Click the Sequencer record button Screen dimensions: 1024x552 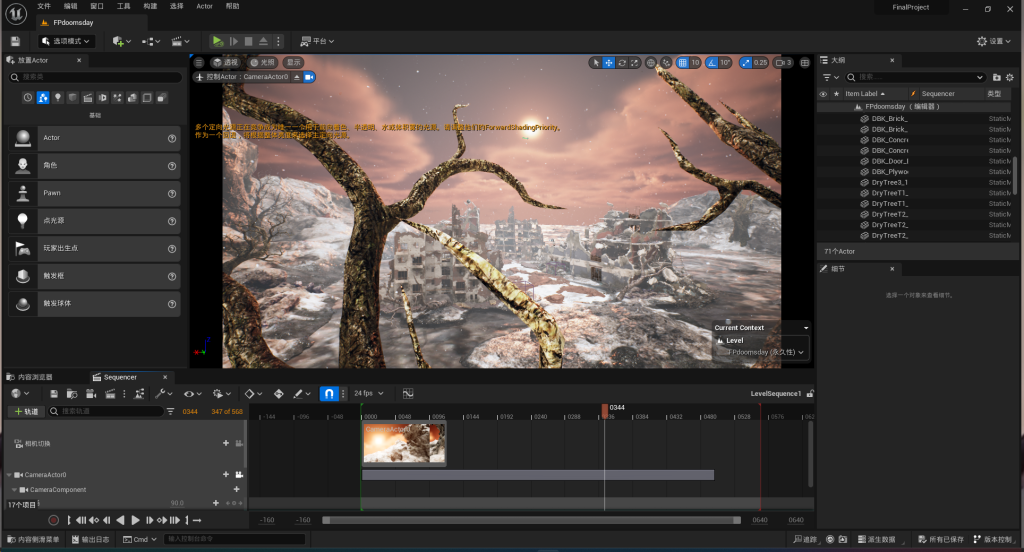[x=54, y=520]
